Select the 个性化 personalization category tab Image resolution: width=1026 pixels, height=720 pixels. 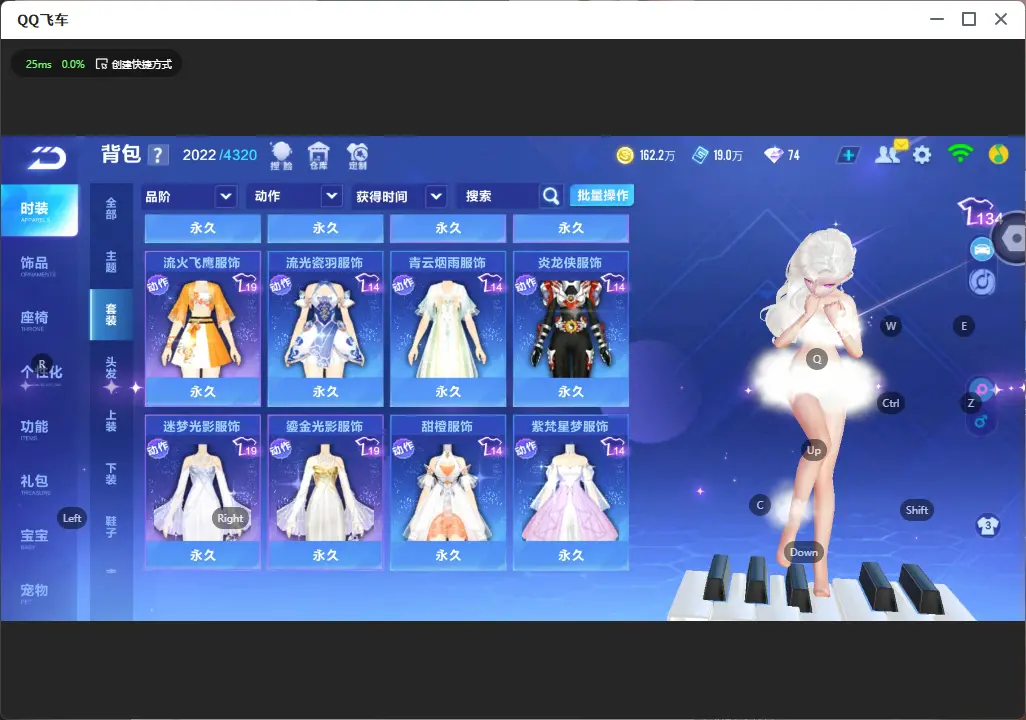39,374
